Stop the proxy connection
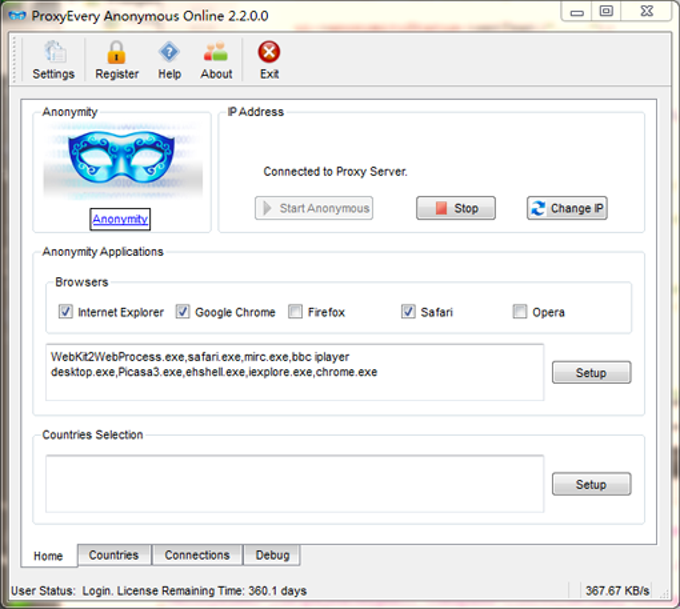The image size is (680, 609). click(456, 208)
